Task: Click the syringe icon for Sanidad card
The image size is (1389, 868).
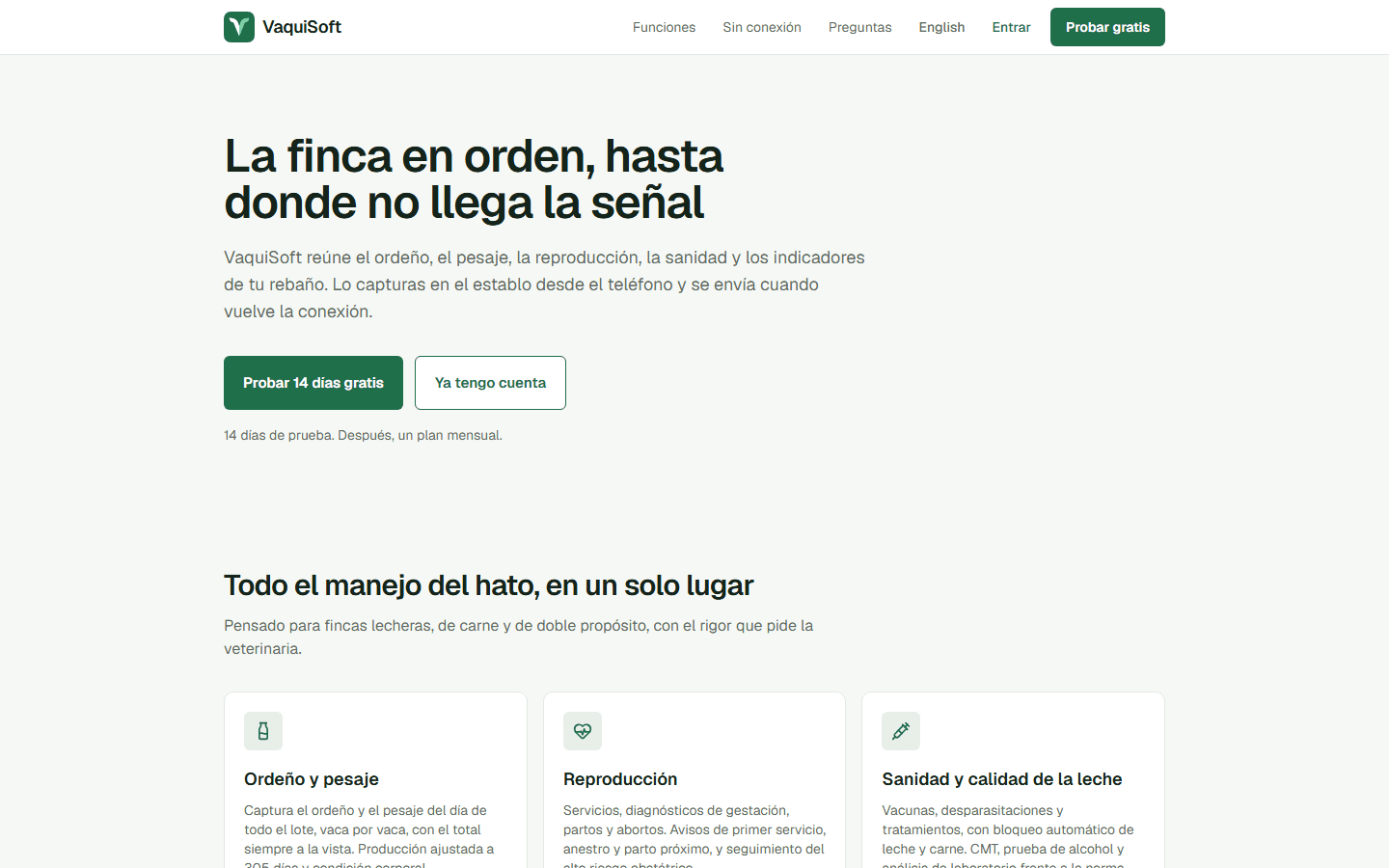Action: pyautogui.click(x=901, y=731)
